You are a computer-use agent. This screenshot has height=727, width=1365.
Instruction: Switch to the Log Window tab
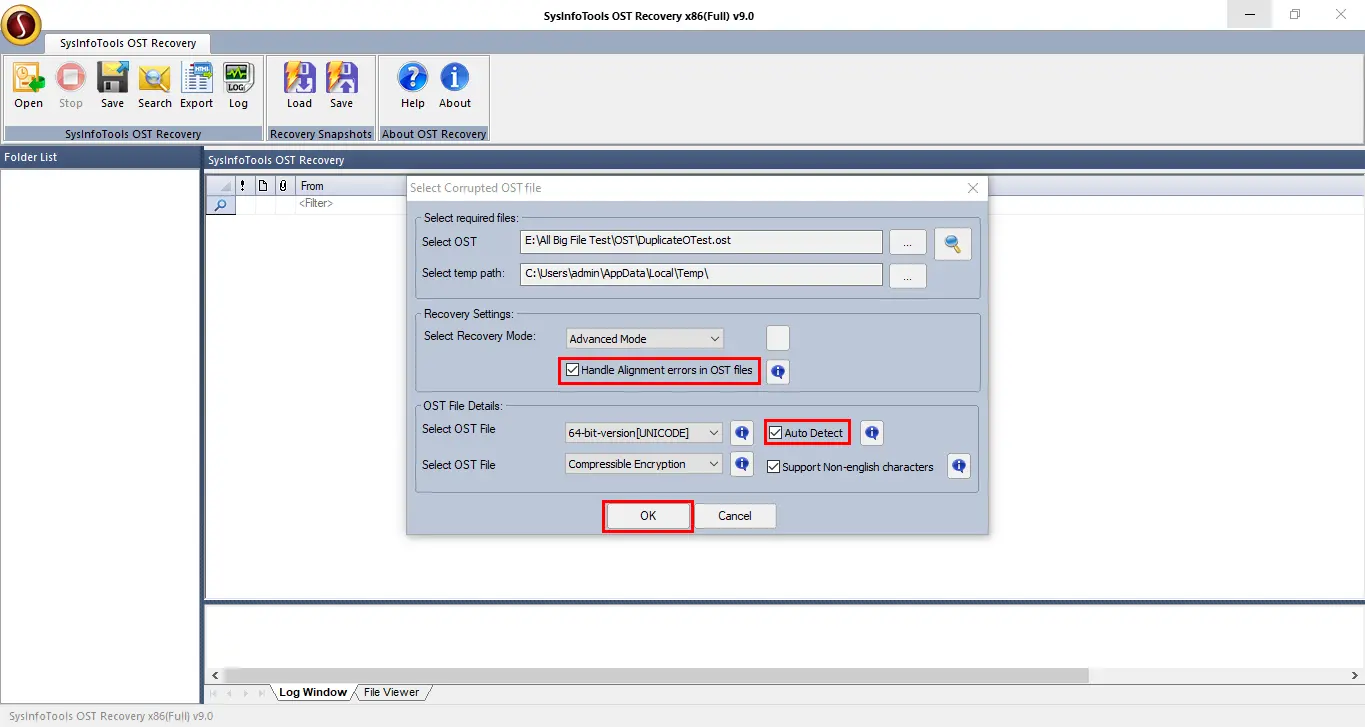tap(312, 692)
